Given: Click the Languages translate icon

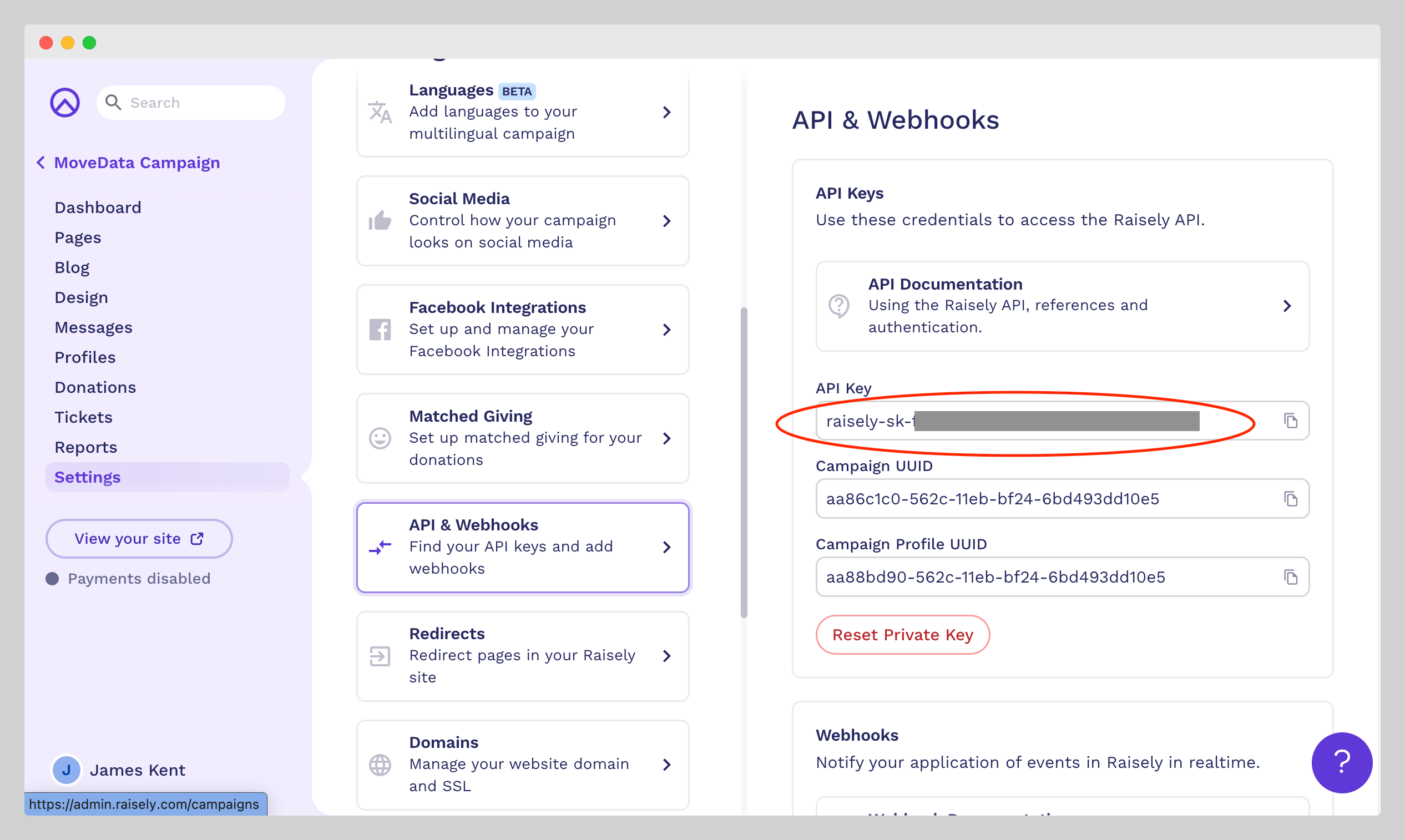Looking at the screenshot, I should [x=380, y=112].
